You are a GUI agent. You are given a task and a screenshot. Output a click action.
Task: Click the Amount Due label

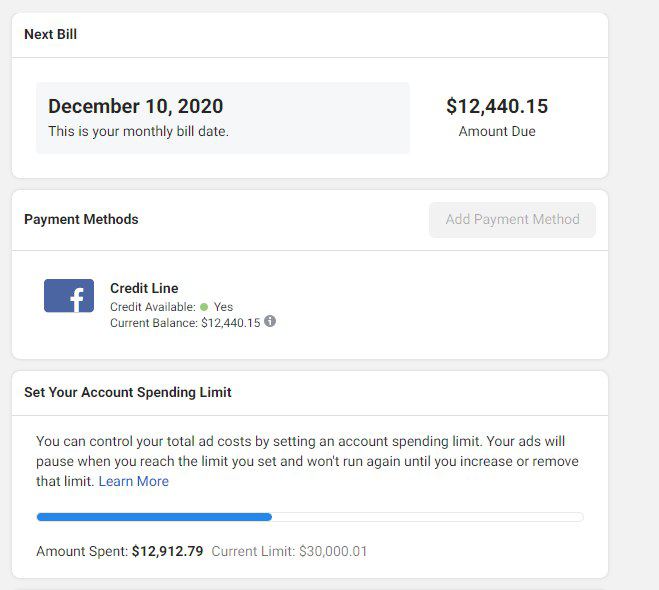(x=497, y=132)
